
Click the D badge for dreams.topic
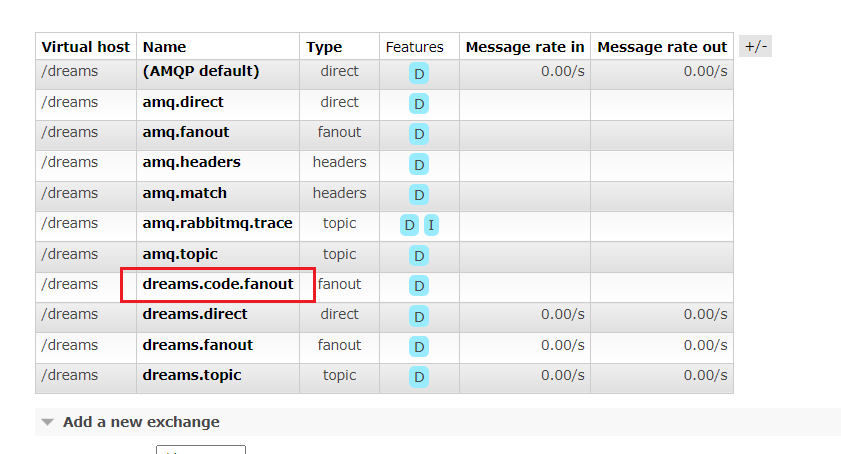(x=419, y=377)
